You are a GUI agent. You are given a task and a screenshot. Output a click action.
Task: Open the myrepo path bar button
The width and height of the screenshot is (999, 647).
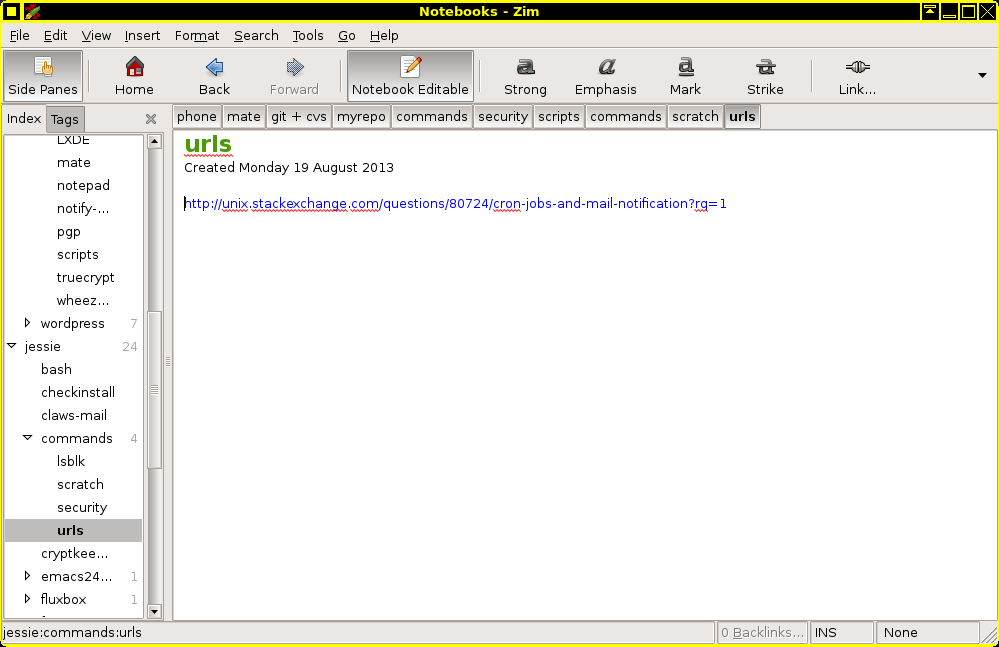(x=361, y=117)
